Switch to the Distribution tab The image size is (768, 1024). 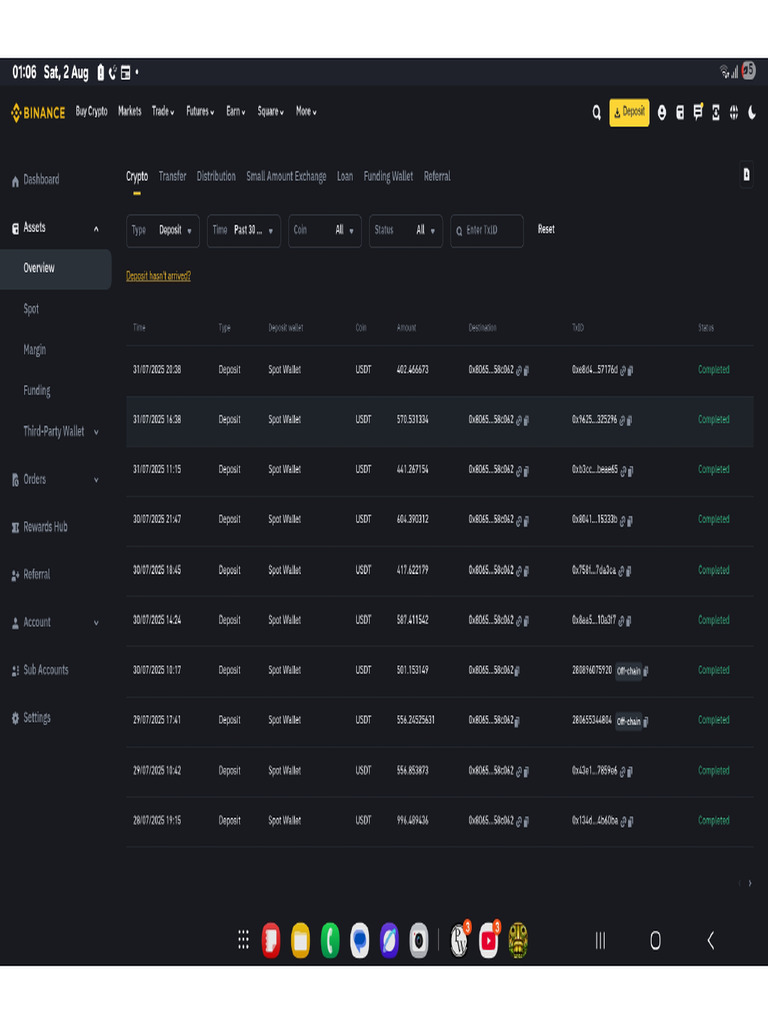tap(216, 176)
